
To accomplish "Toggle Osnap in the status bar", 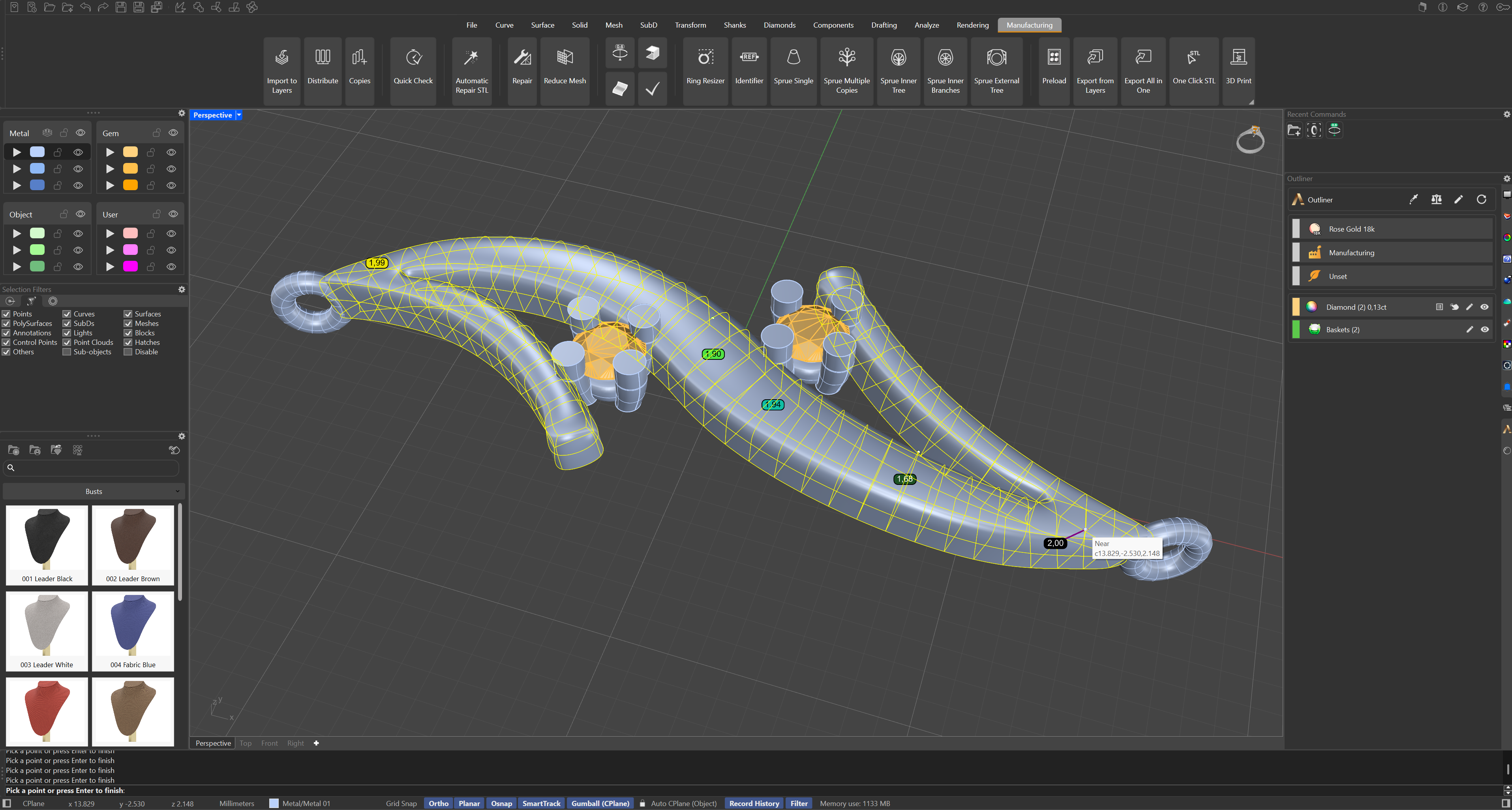I will click(x=501, y=804).
